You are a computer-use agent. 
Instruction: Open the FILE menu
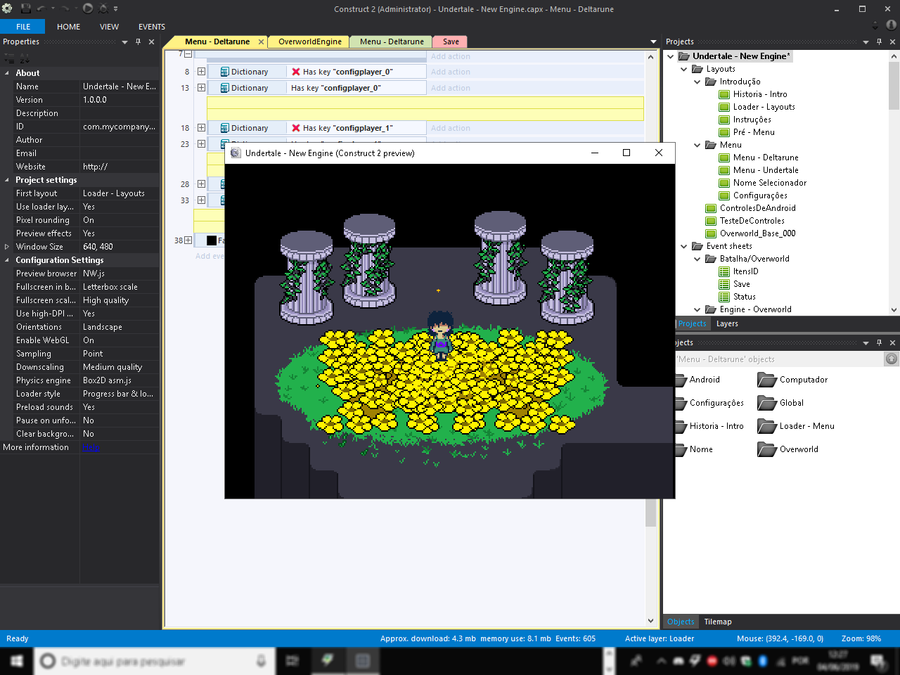point(23,26)
